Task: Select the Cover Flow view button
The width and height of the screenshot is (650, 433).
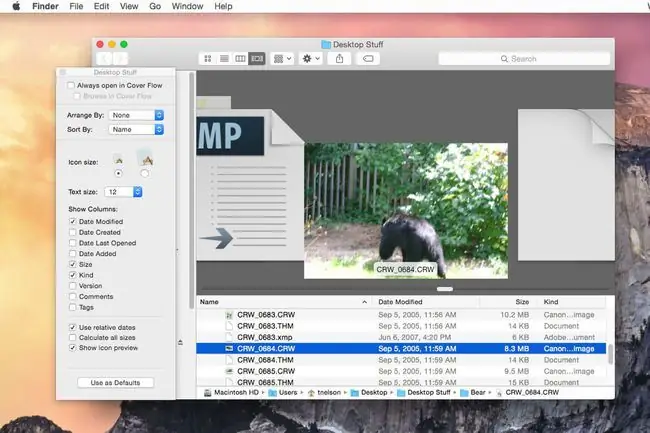Action: tap(257, 59)
